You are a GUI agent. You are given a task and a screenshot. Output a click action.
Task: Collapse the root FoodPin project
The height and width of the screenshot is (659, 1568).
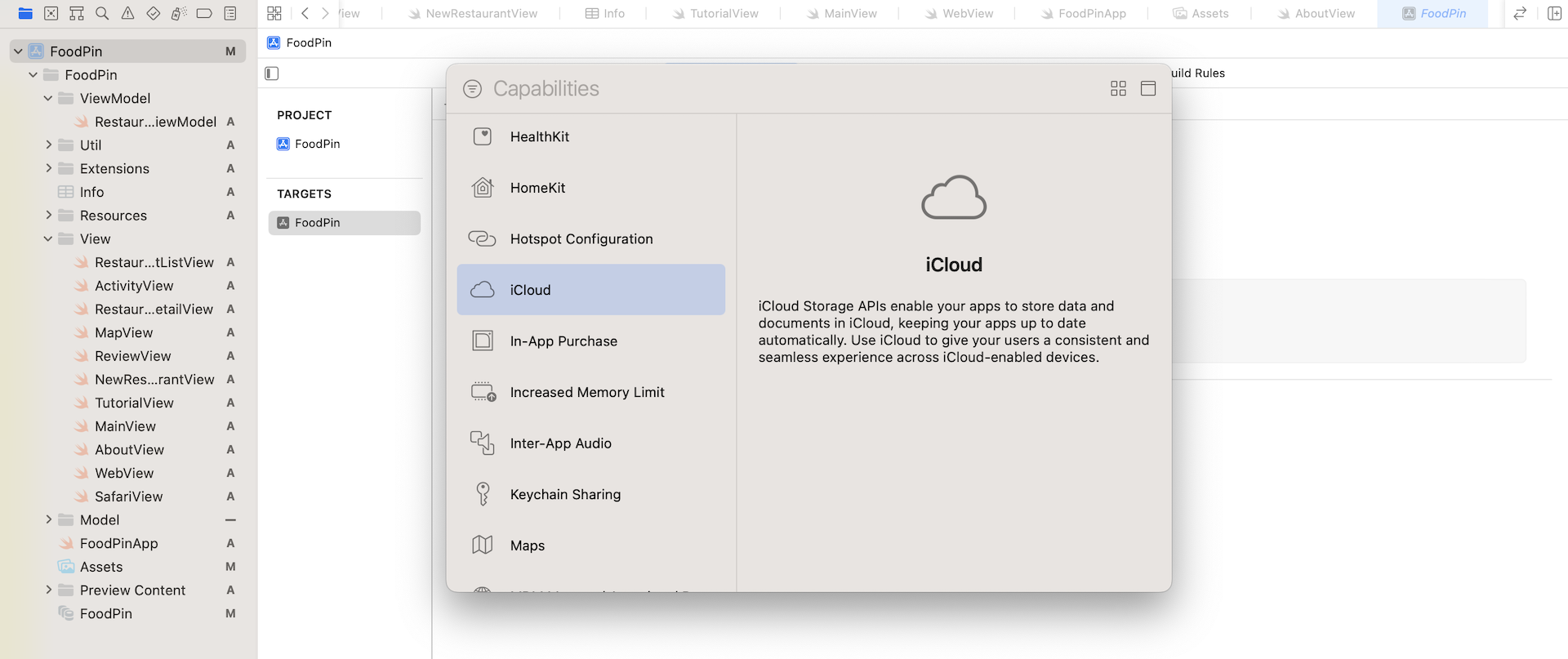coord(18,51)
